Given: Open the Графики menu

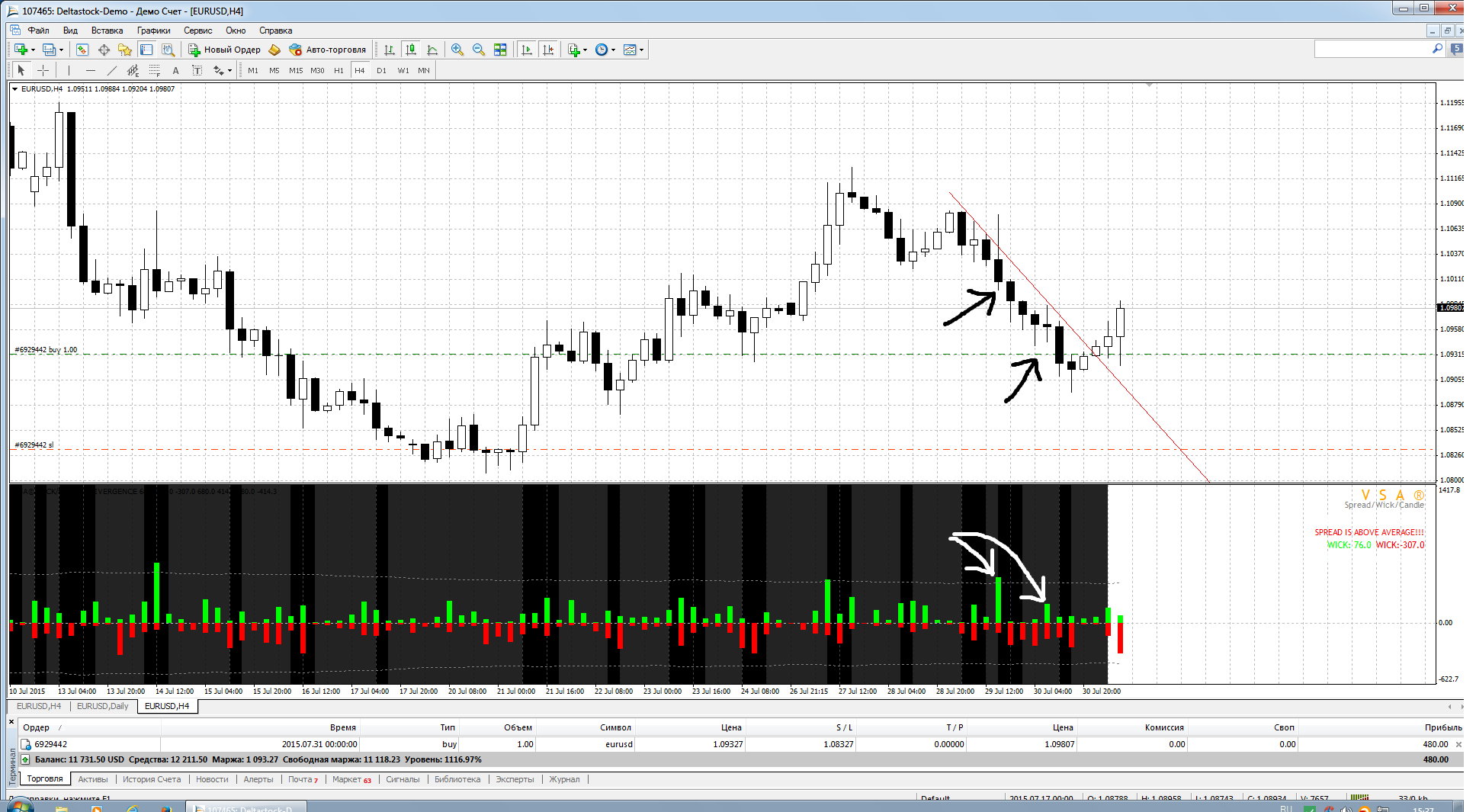Looking at the screenshot, I should click(154, 30).
